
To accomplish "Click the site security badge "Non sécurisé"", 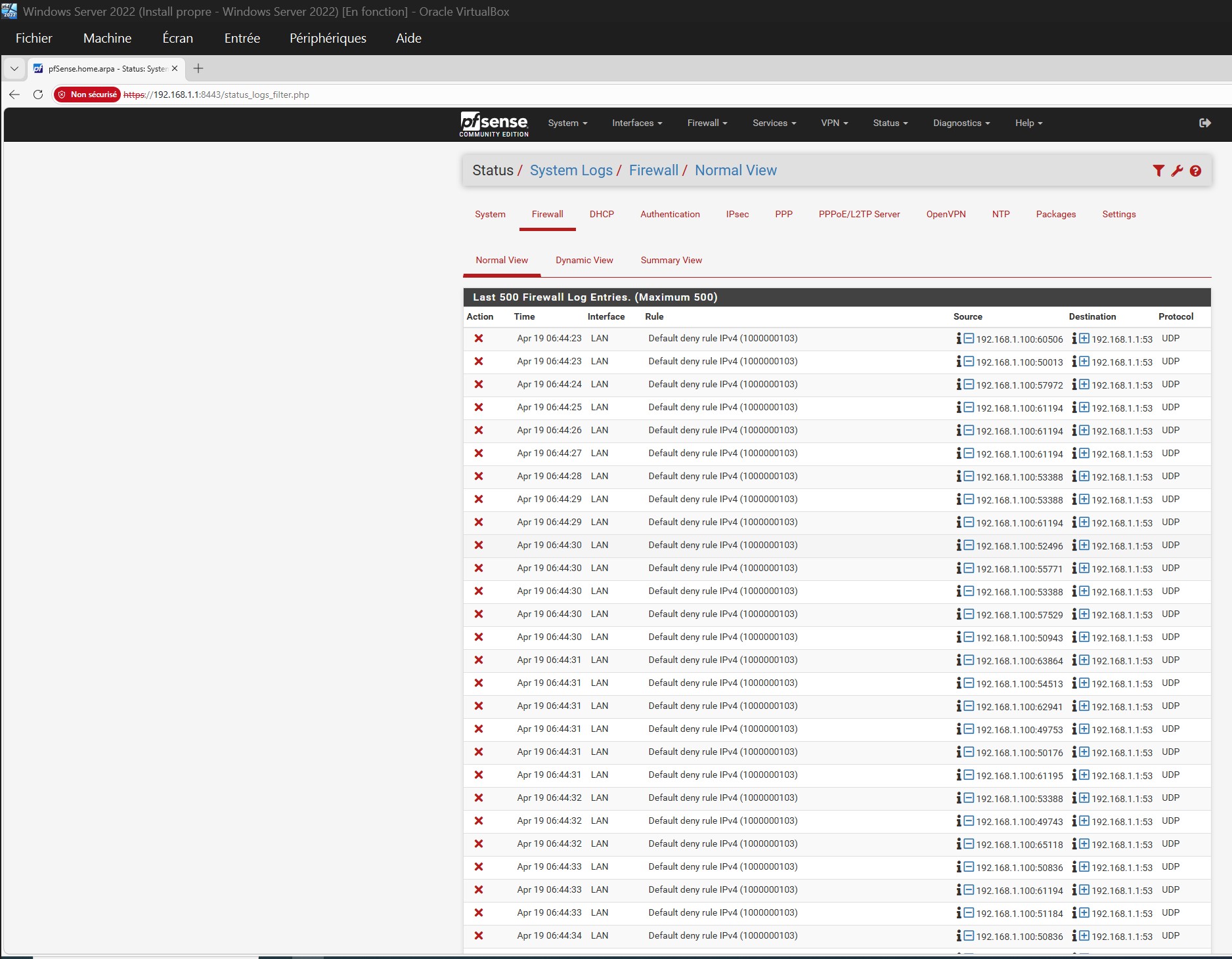I will click(87, 95).
